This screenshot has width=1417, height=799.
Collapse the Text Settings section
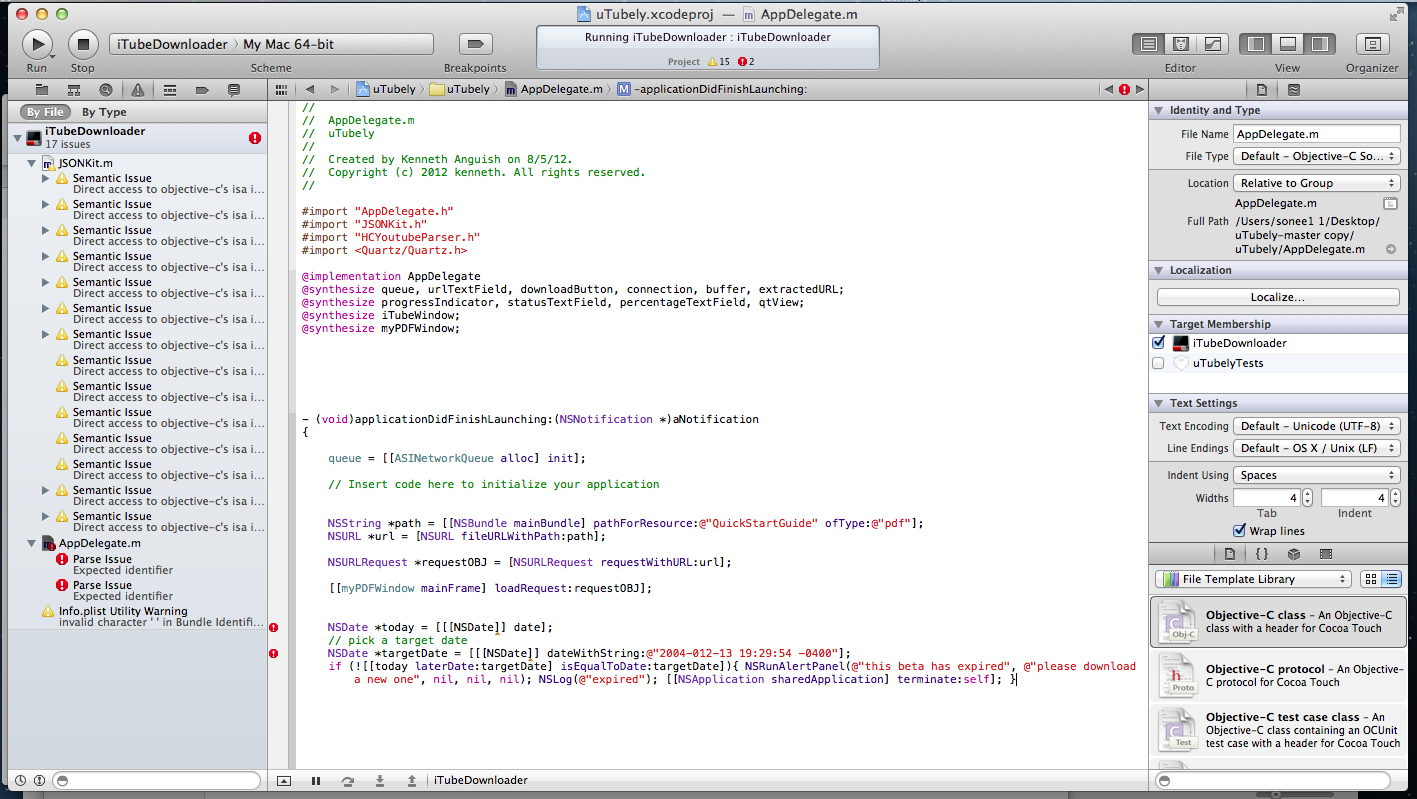pos(1159,403)
